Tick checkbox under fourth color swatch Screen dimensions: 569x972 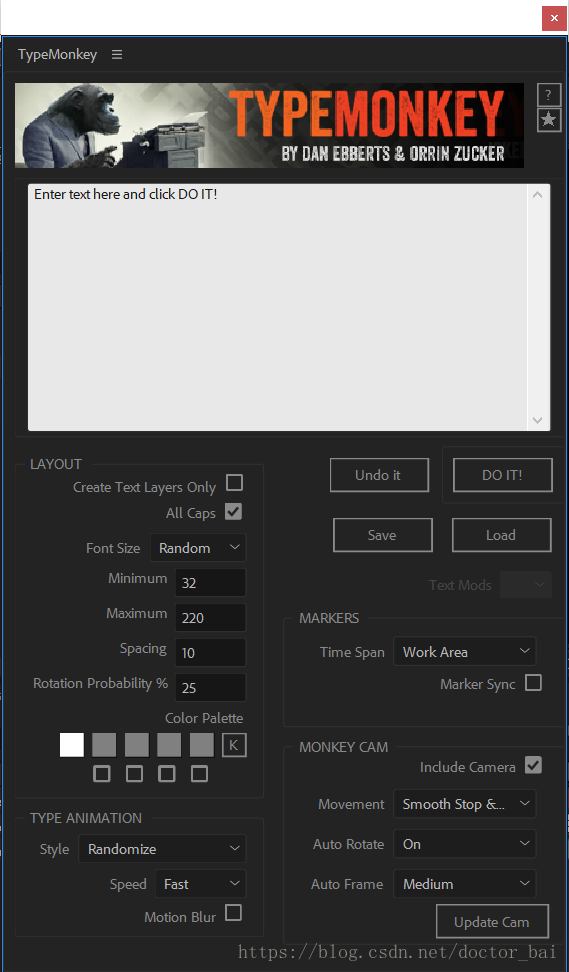coord(167,774)
